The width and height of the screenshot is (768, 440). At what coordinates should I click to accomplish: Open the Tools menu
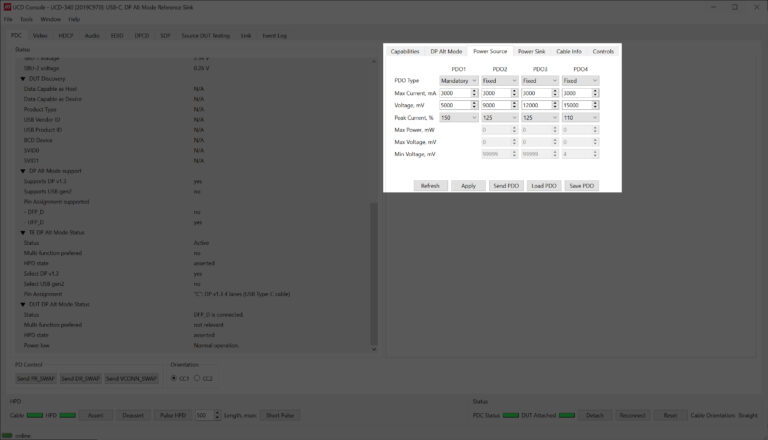(26, 19)
